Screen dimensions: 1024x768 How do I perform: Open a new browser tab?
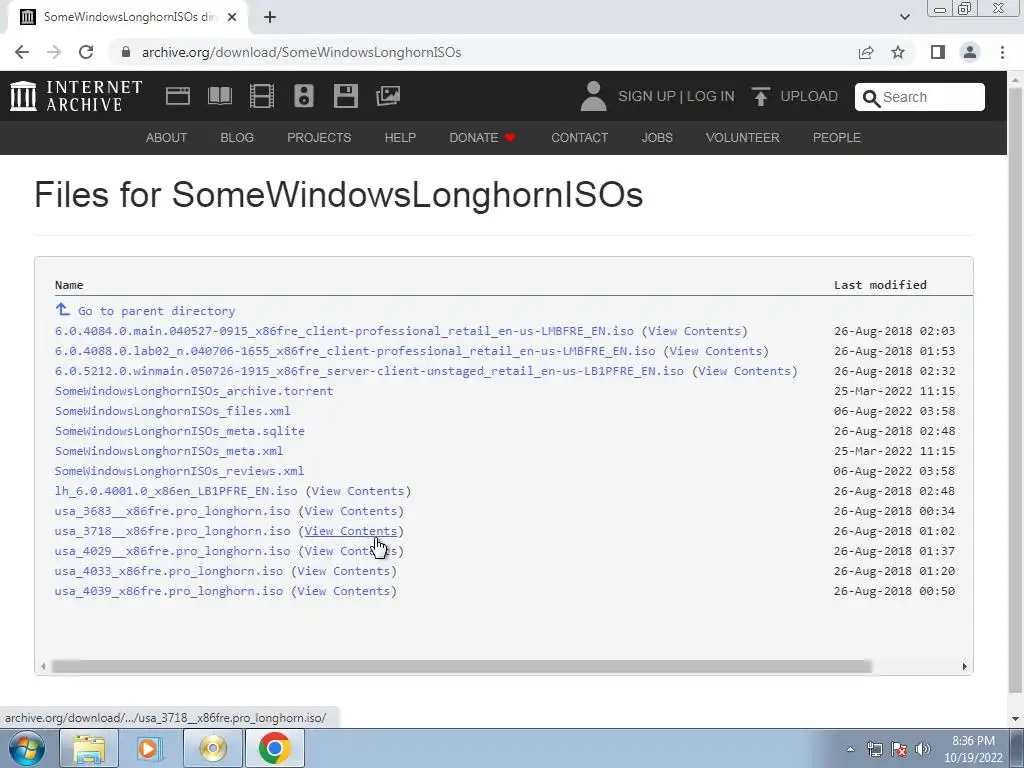coord(270,17)
